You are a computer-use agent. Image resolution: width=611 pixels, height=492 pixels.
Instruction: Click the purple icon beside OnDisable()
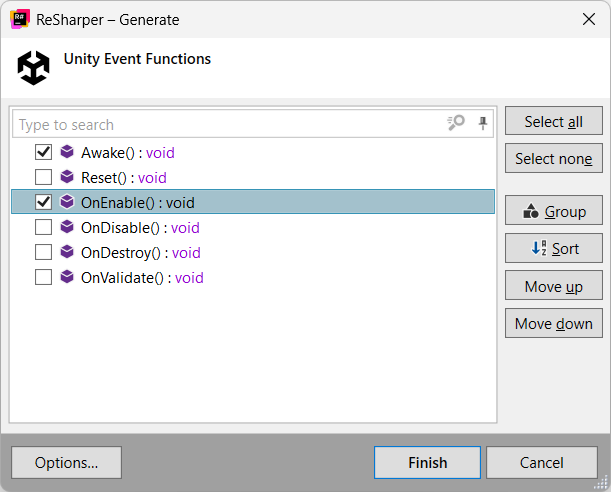point(67,227)
